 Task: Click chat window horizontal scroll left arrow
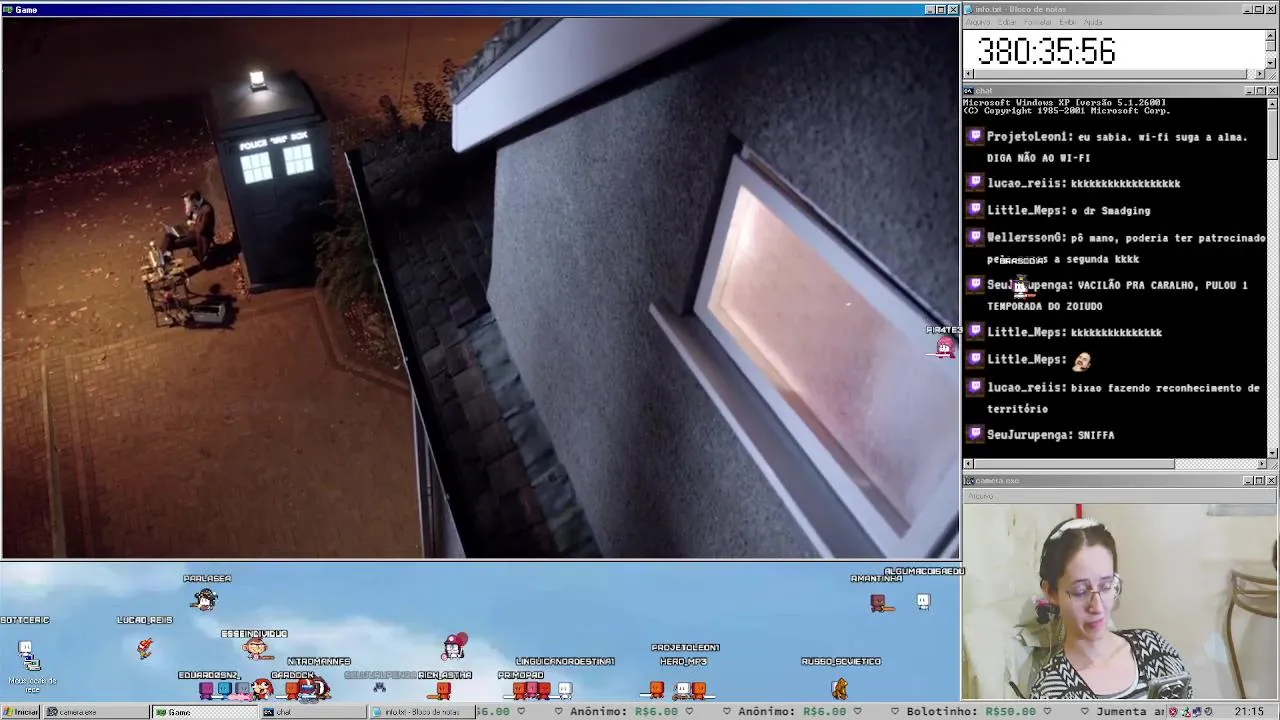point(968,464)
